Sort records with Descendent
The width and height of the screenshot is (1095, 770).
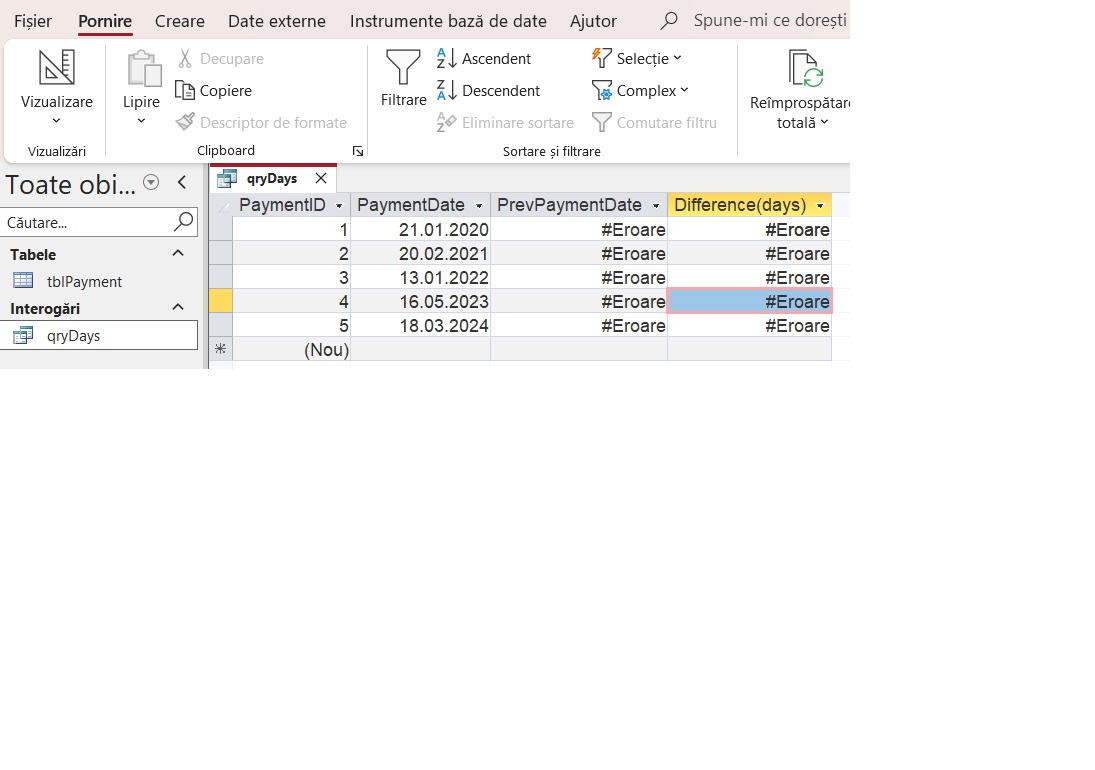pyautogui.click(x=488, y=91)
